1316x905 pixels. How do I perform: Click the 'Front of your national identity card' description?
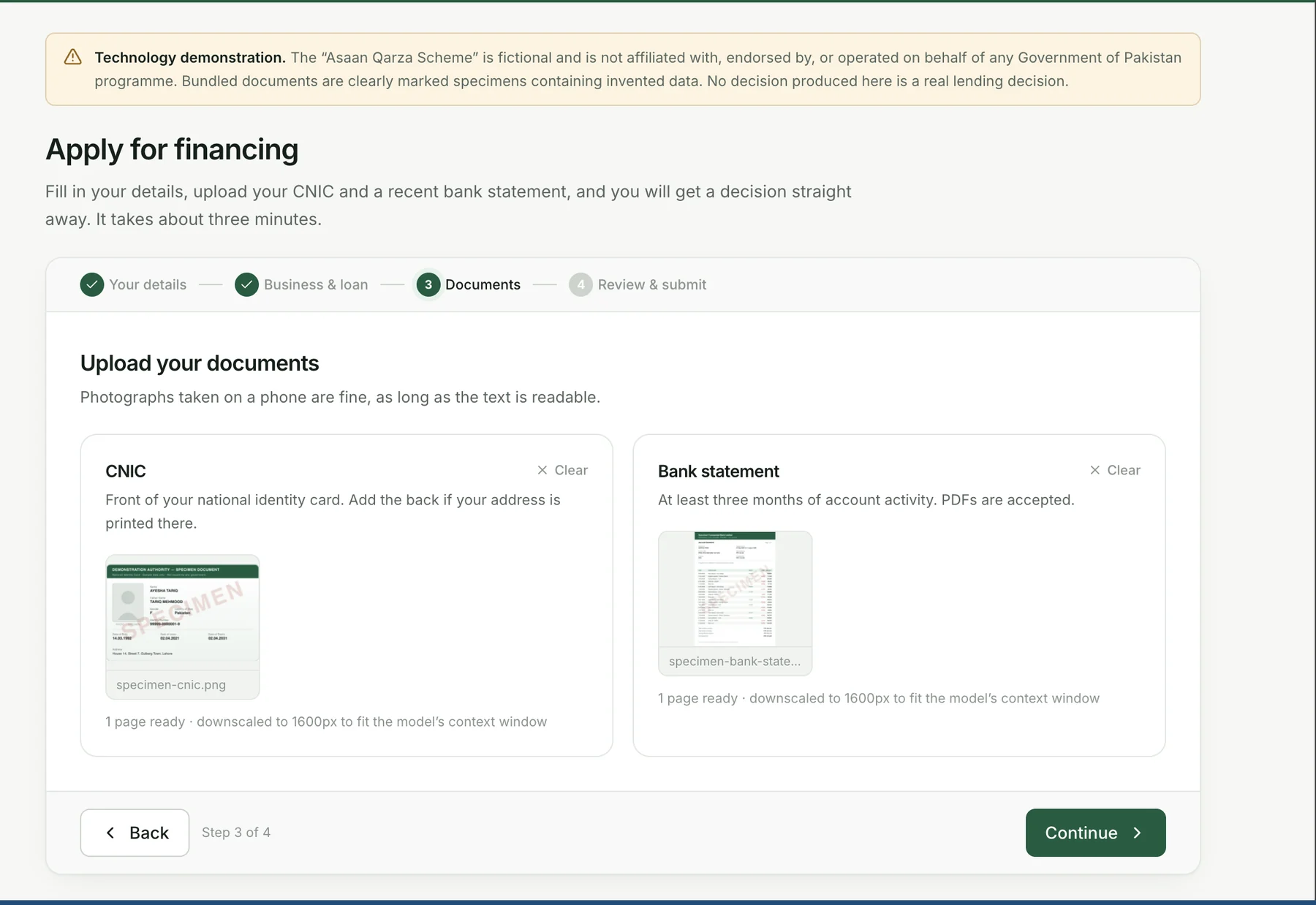[333, 512]
